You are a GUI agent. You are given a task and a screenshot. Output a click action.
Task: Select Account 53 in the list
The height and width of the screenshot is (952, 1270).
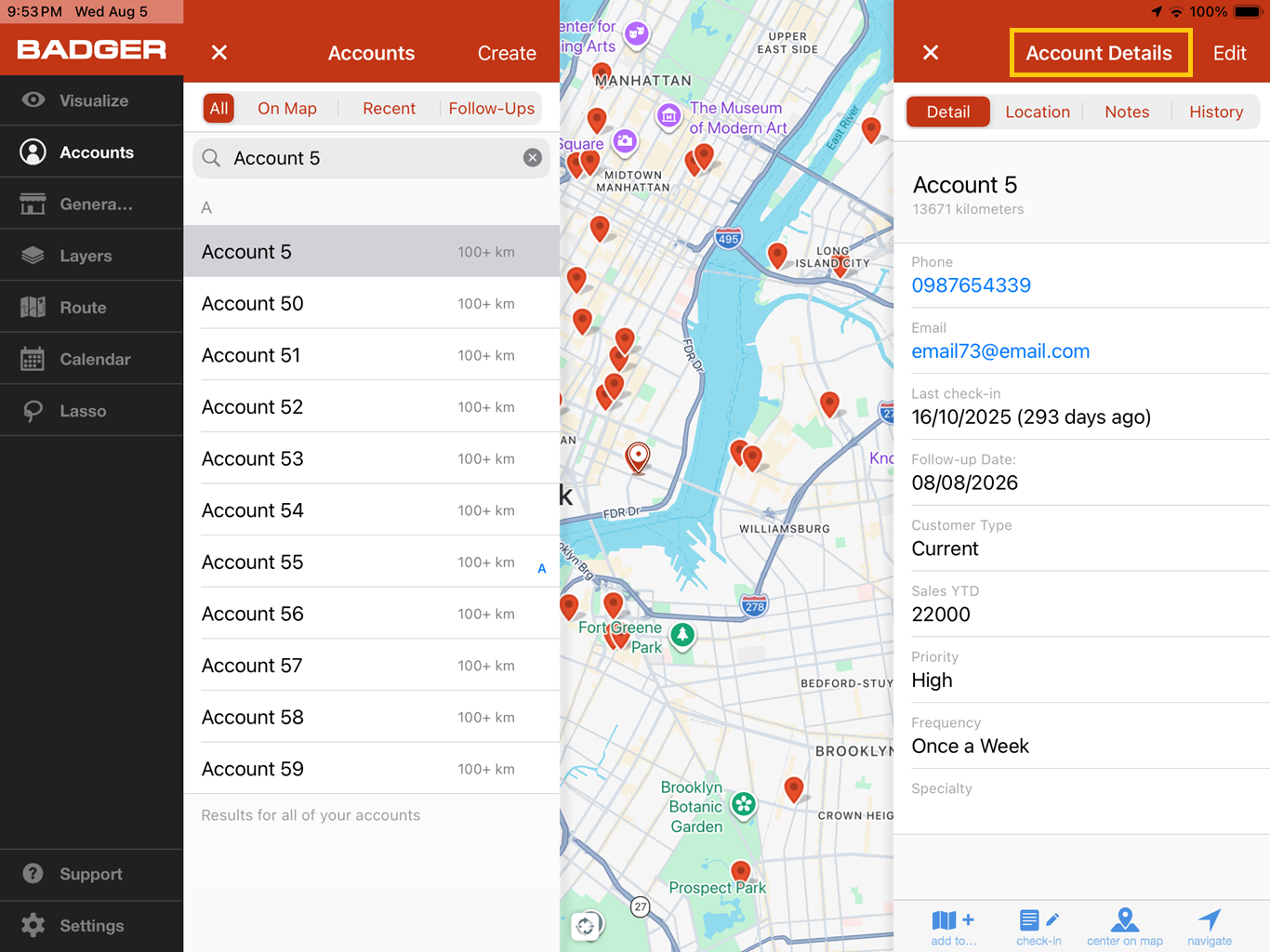click(x=372, y=458)
